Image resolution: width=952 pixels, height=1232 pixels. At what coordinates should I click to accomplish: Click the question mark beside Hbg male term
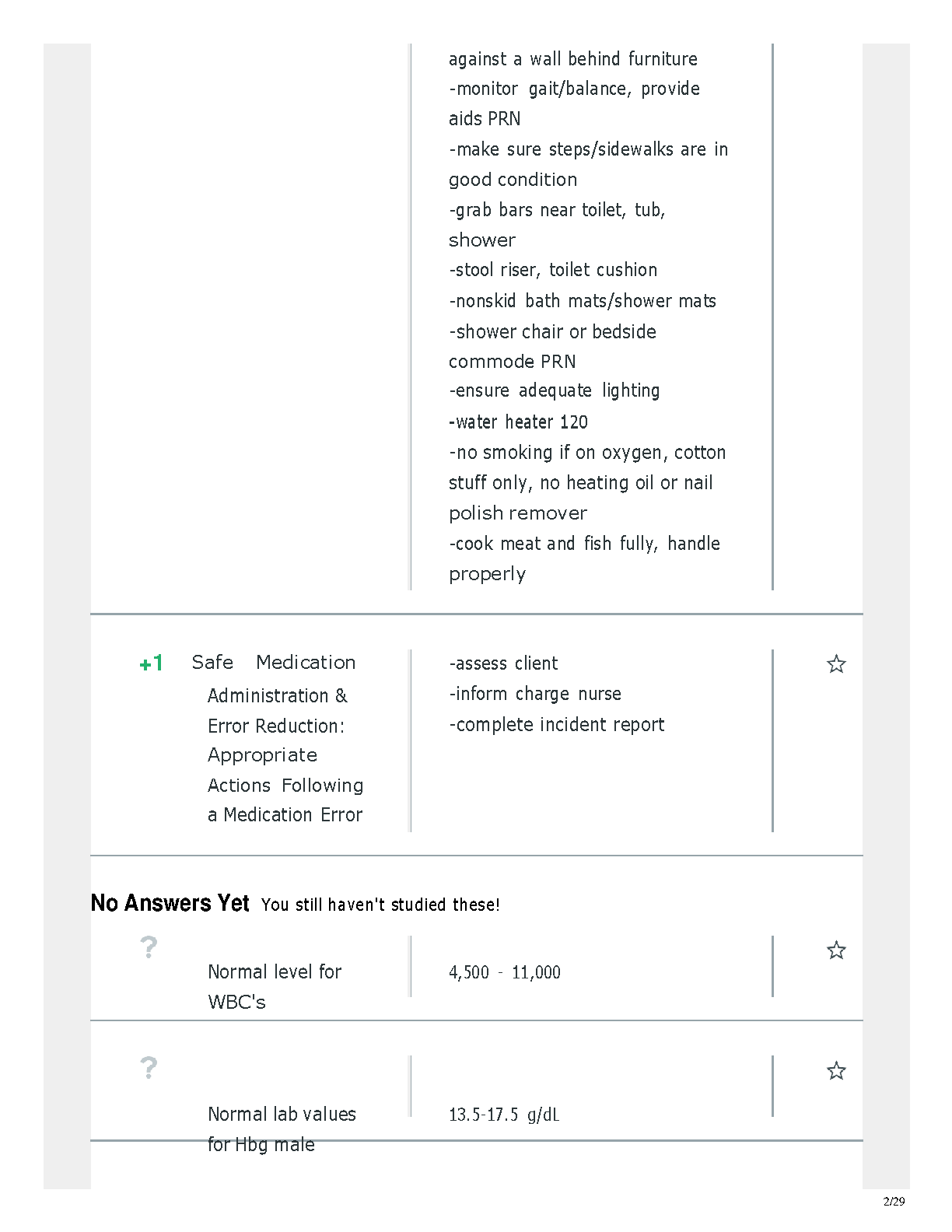149,1068
